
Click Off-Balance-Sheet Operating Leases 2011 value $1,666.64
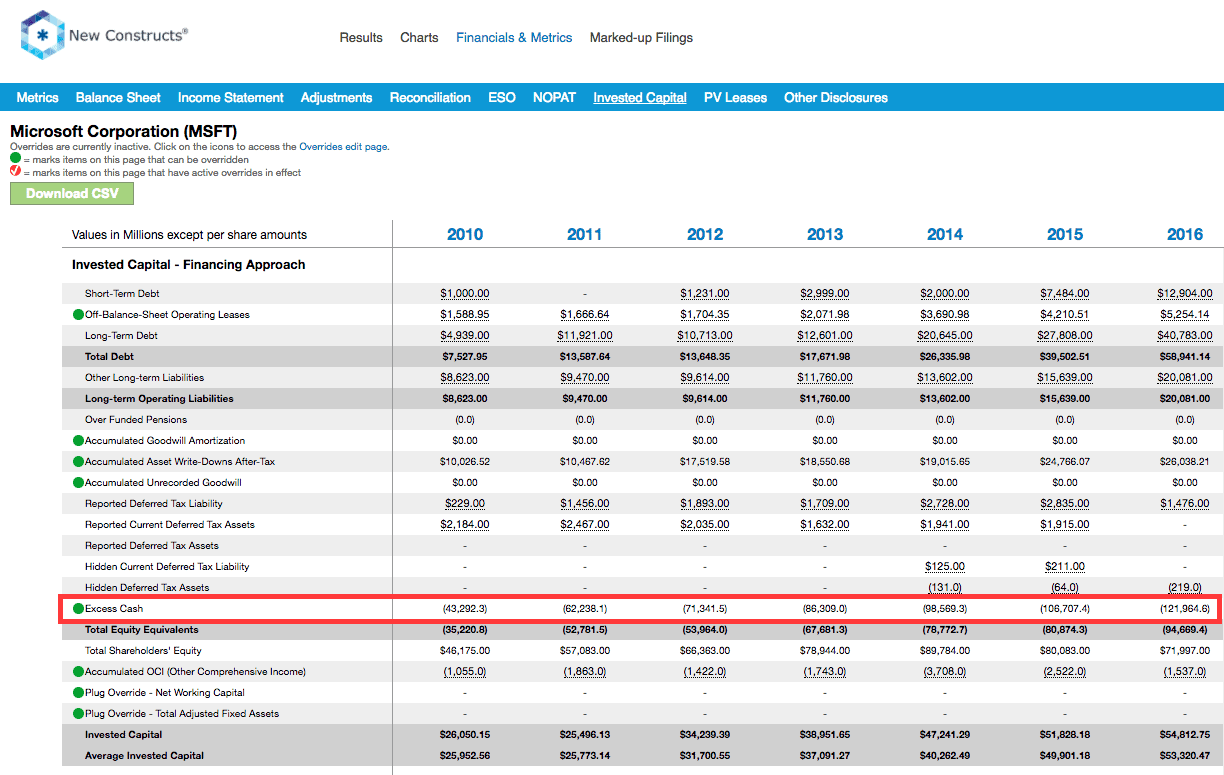tap(585, 315)
